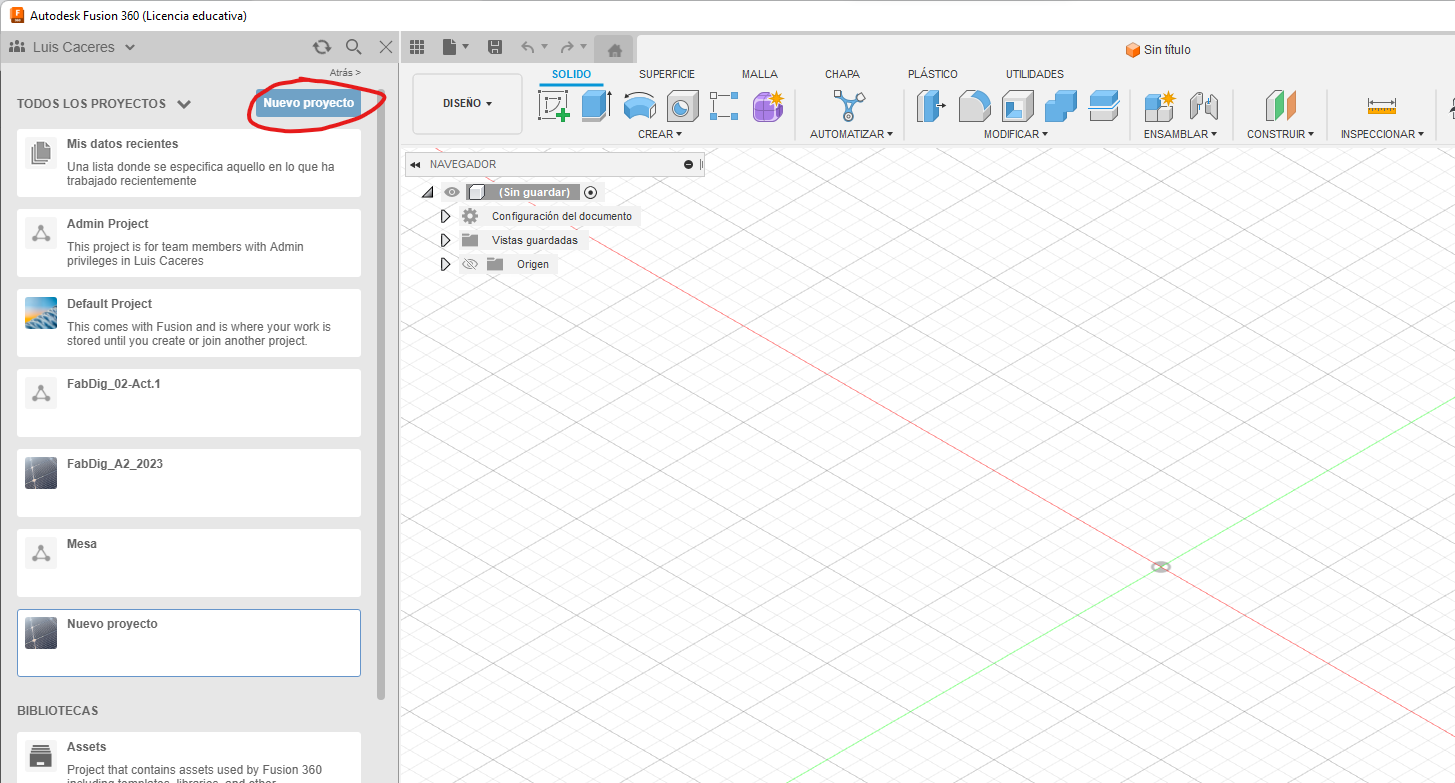Toggle visibility eye of the unsaved component
The width and height of the screenshot is (1455, 783).
452,192
